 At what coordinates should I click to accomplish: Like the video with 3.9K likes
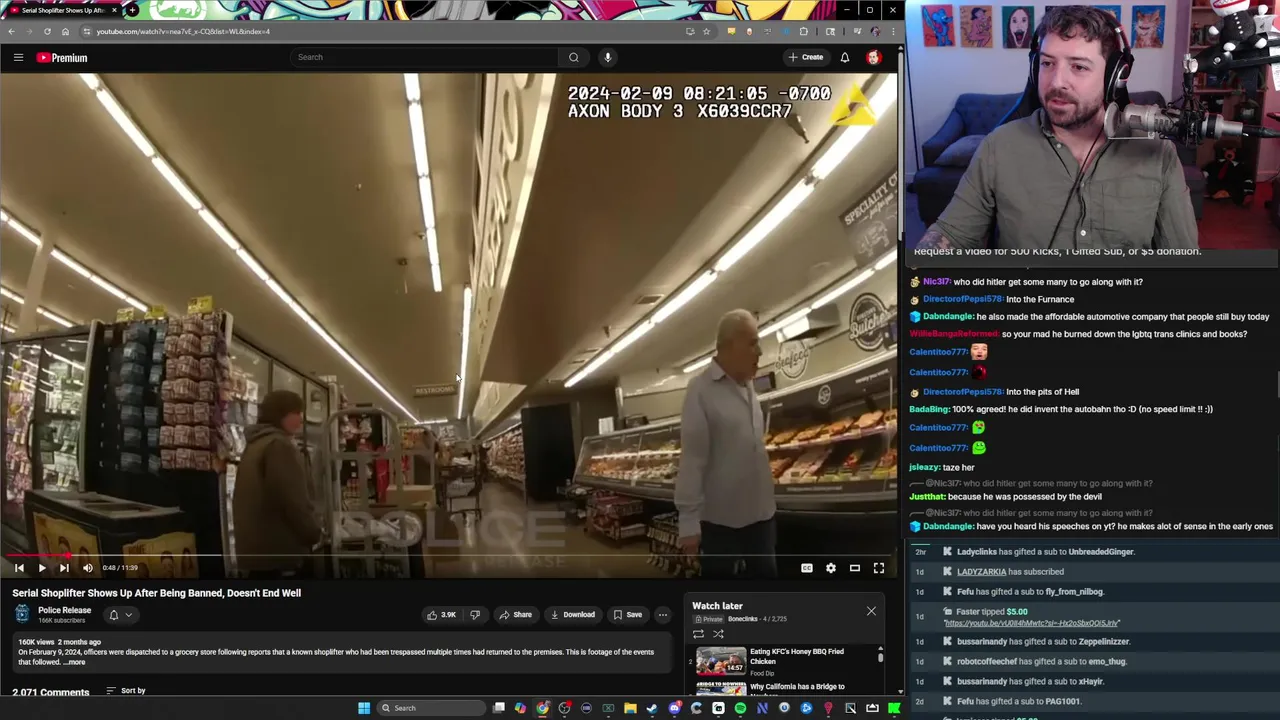441,615
